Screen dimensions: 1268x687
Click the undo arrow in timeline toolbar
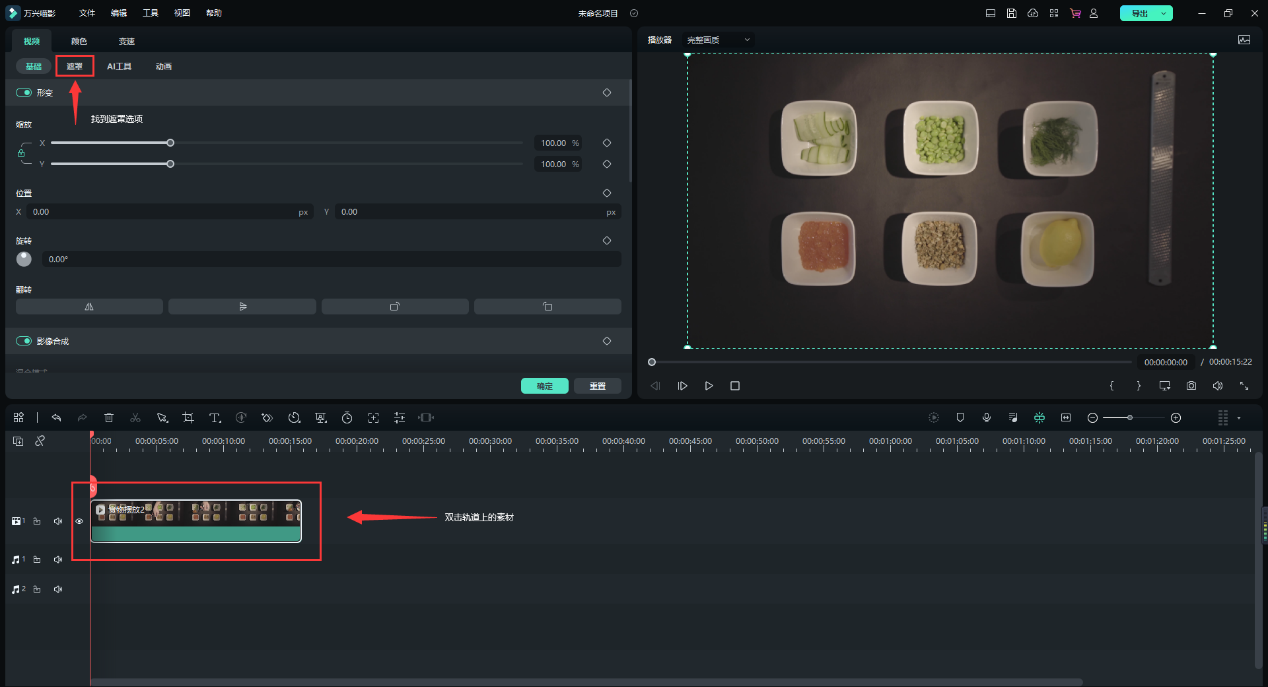point(57,417)
